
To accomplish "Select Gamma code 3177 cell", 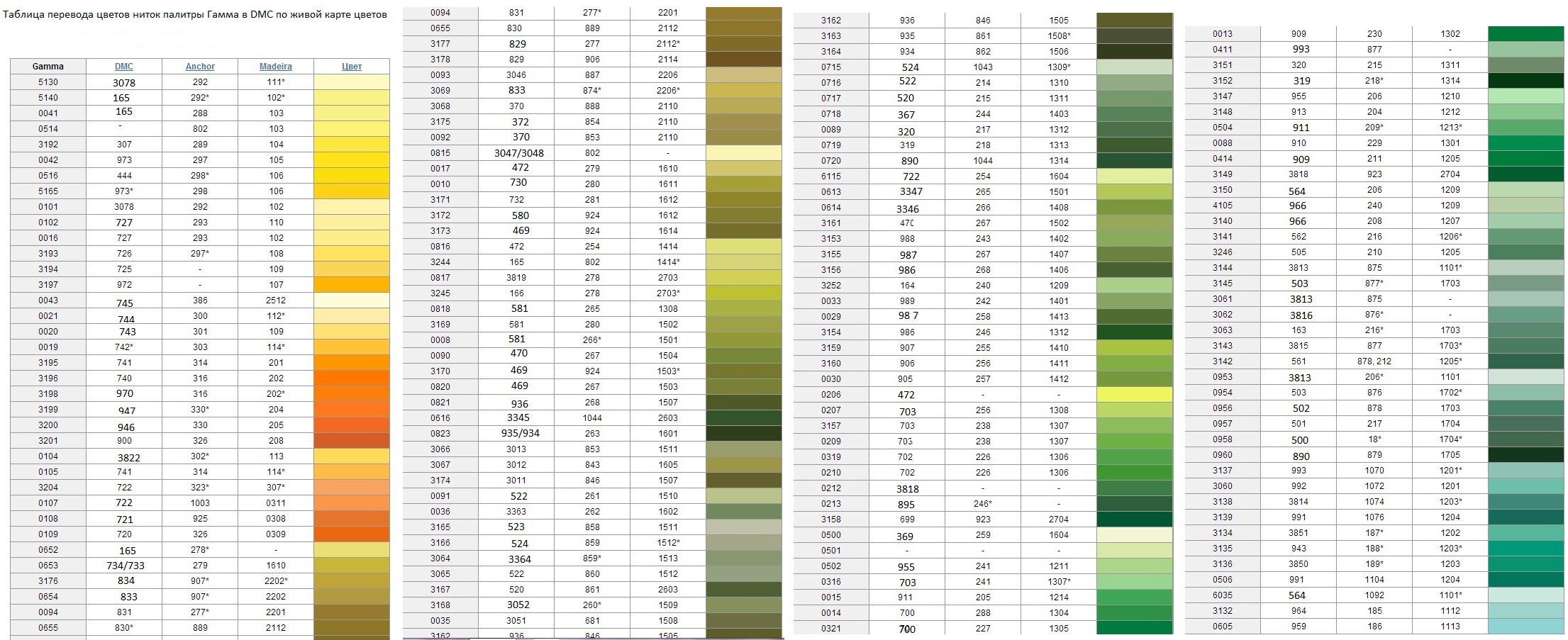I will (x=440, y=44).
